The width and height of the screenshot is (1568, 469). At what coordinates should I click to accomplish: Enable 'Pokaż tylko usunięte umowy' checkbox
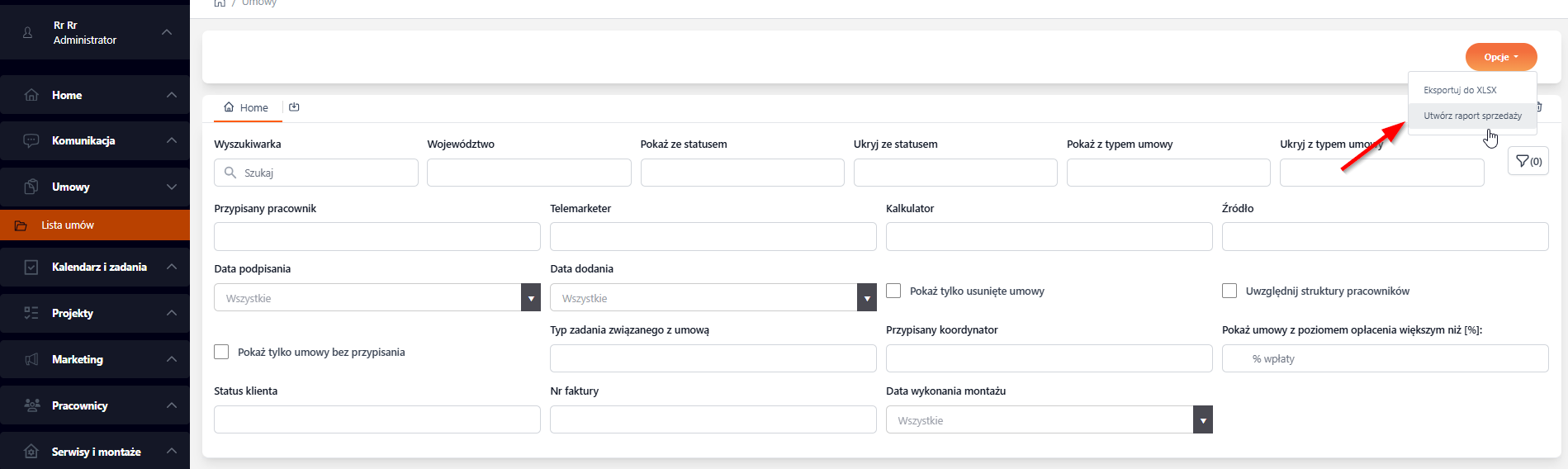click(x=893, y=291)
